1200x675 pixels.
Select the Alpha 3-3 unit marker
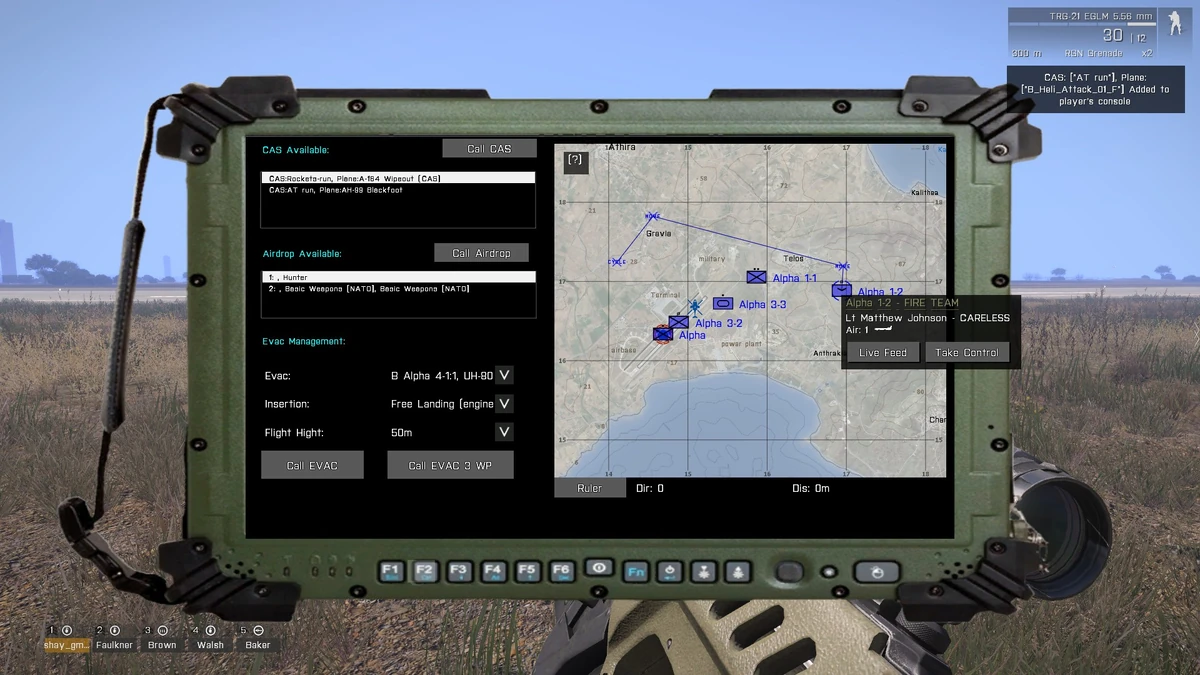point(722,303)
